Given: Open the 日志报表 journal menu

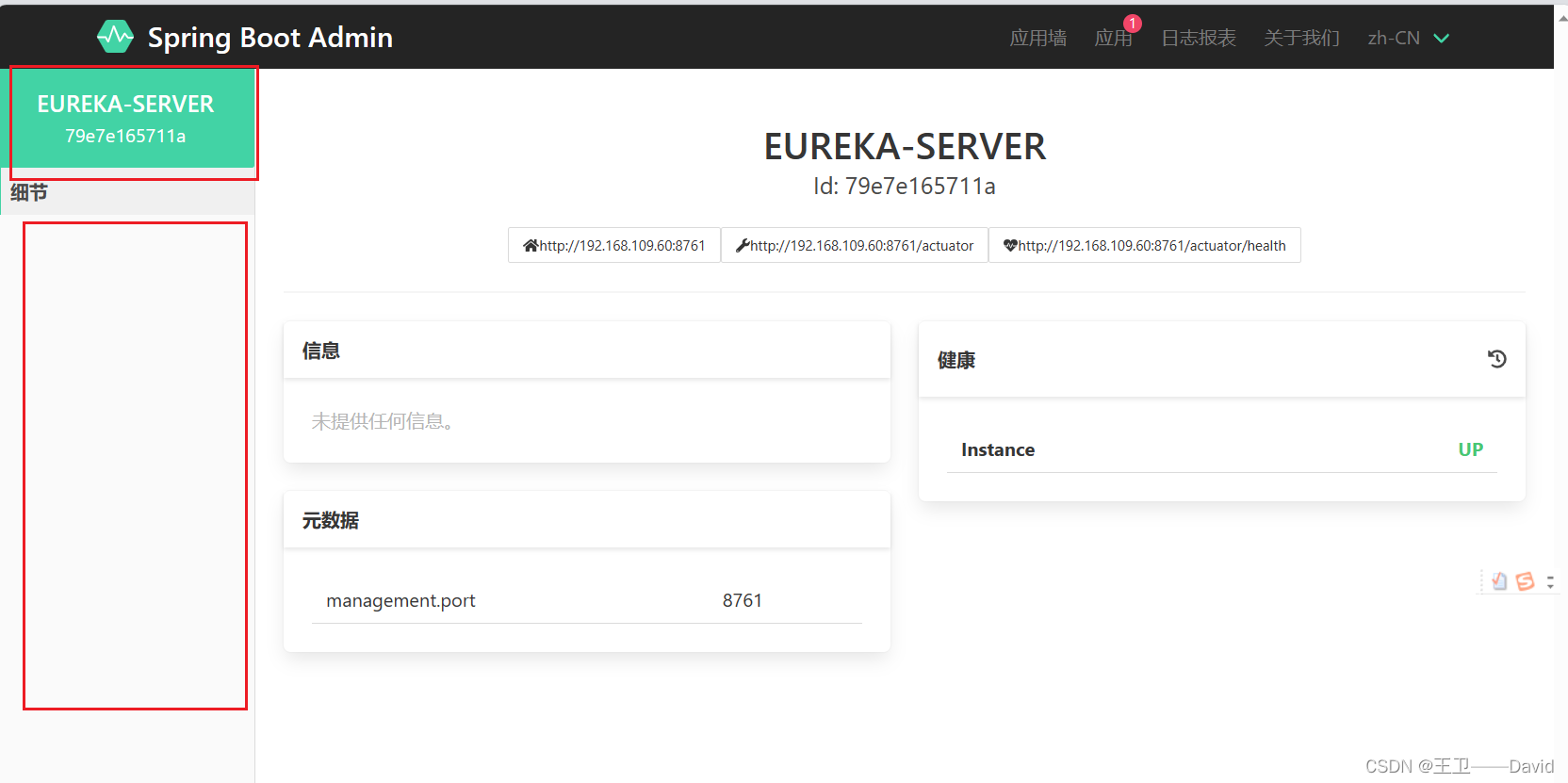Looking at the screenshot, I should (x=1198, y=38).
